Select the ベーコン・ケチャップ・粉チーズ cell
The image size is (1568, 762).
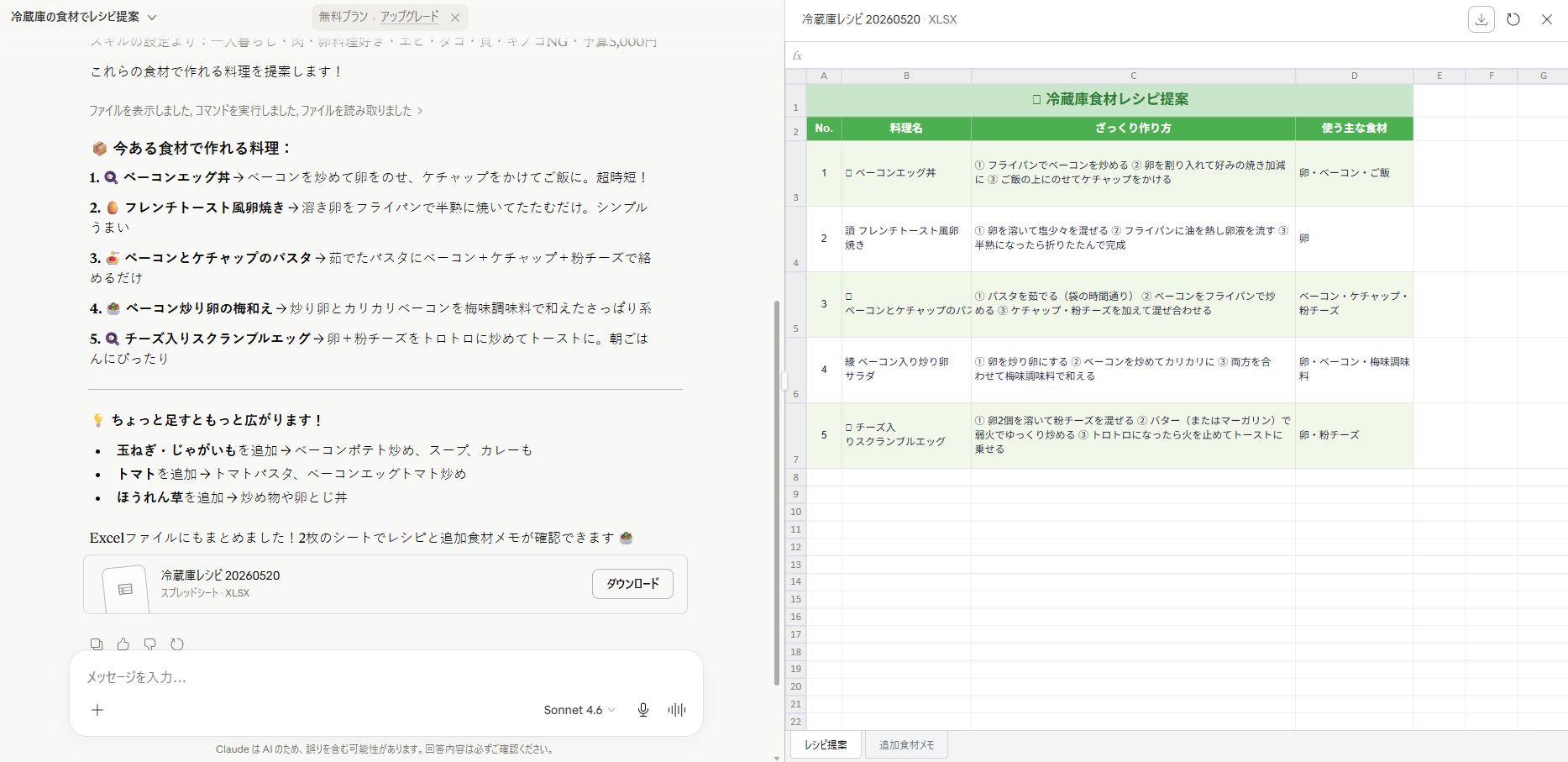pyautogui.click(x=1354, y=304)
